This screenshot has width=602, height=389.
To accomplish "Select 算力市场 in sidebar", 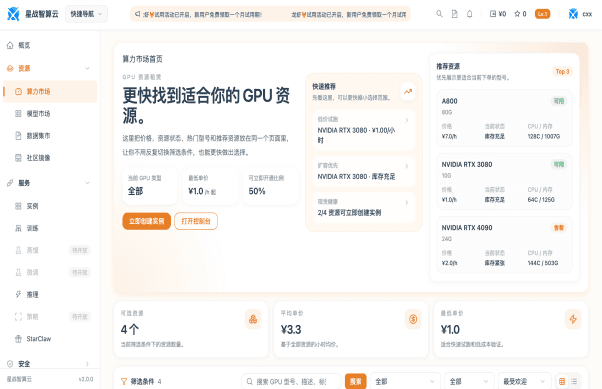I will pyautogui.click(x=50, y=91).
